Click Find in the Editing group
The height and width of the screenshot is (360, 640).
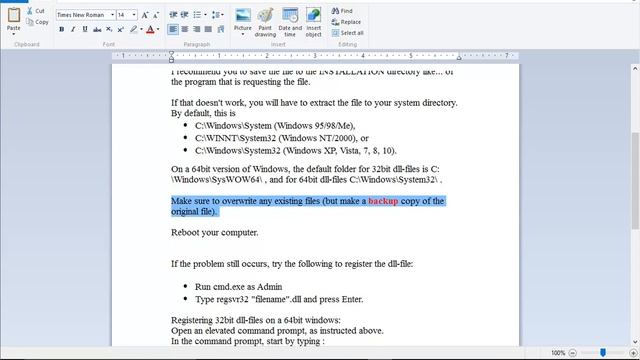point(342,11)
